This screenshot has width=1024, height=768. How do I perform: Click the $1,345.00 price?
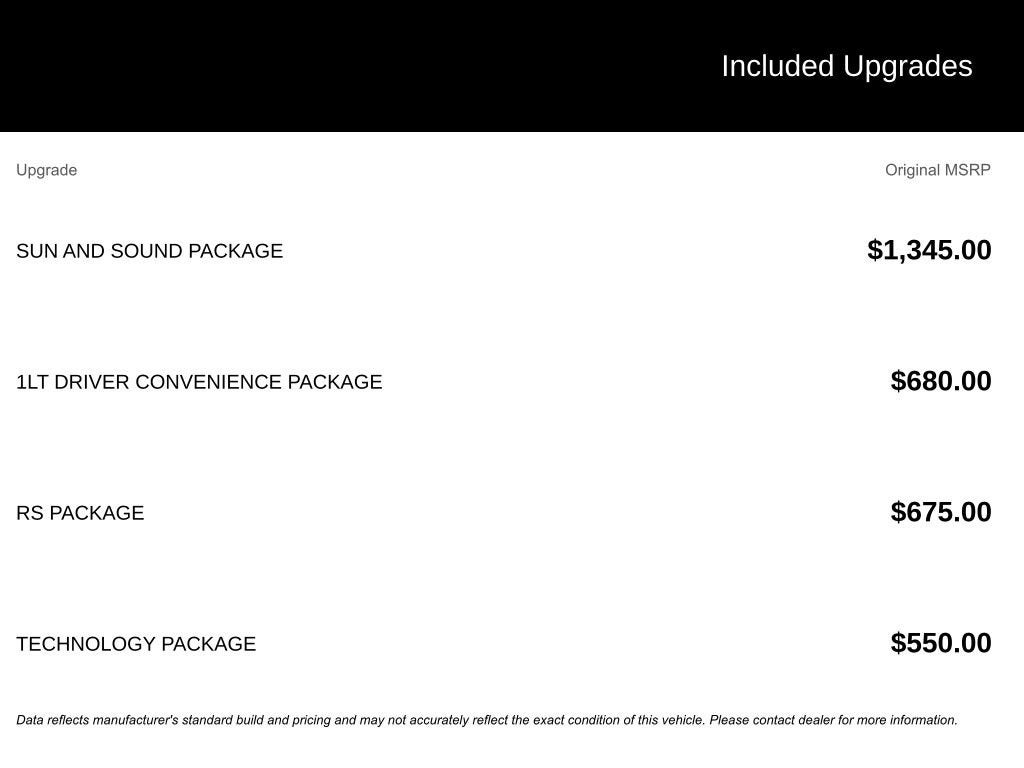click(929, 250)
